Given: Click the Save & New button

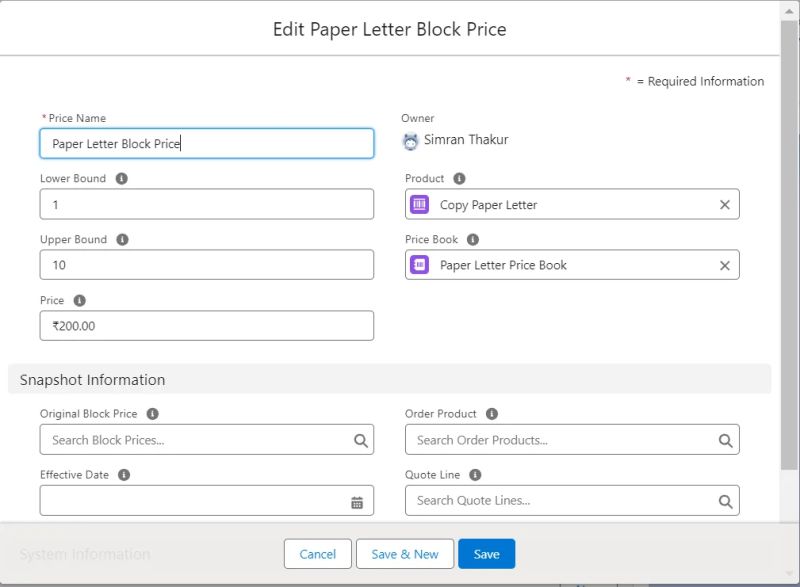Looking at the screenshot, I should 404,553.
